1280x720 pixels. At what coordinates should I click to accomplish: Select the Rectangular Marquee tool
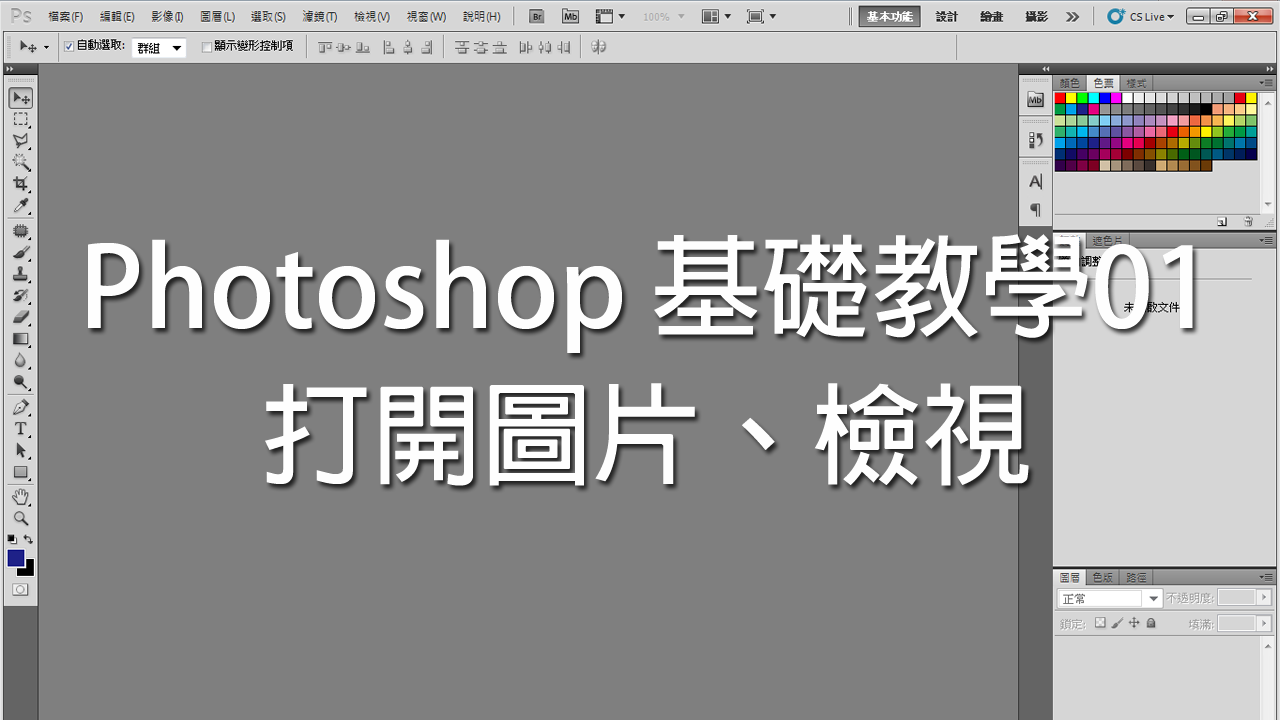click(21, 119)
